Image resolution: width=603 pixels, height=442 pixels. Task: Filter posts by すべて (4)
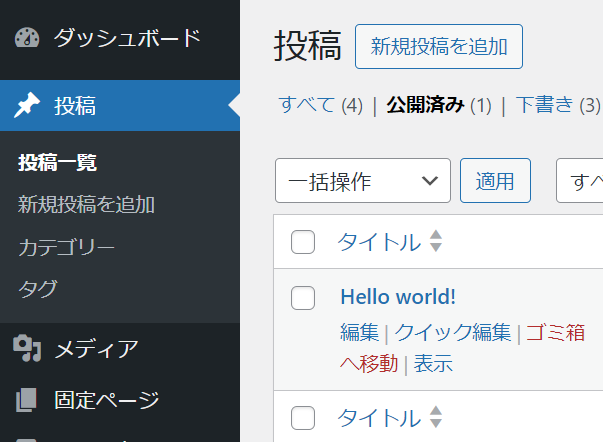click(x=321, y=105)
